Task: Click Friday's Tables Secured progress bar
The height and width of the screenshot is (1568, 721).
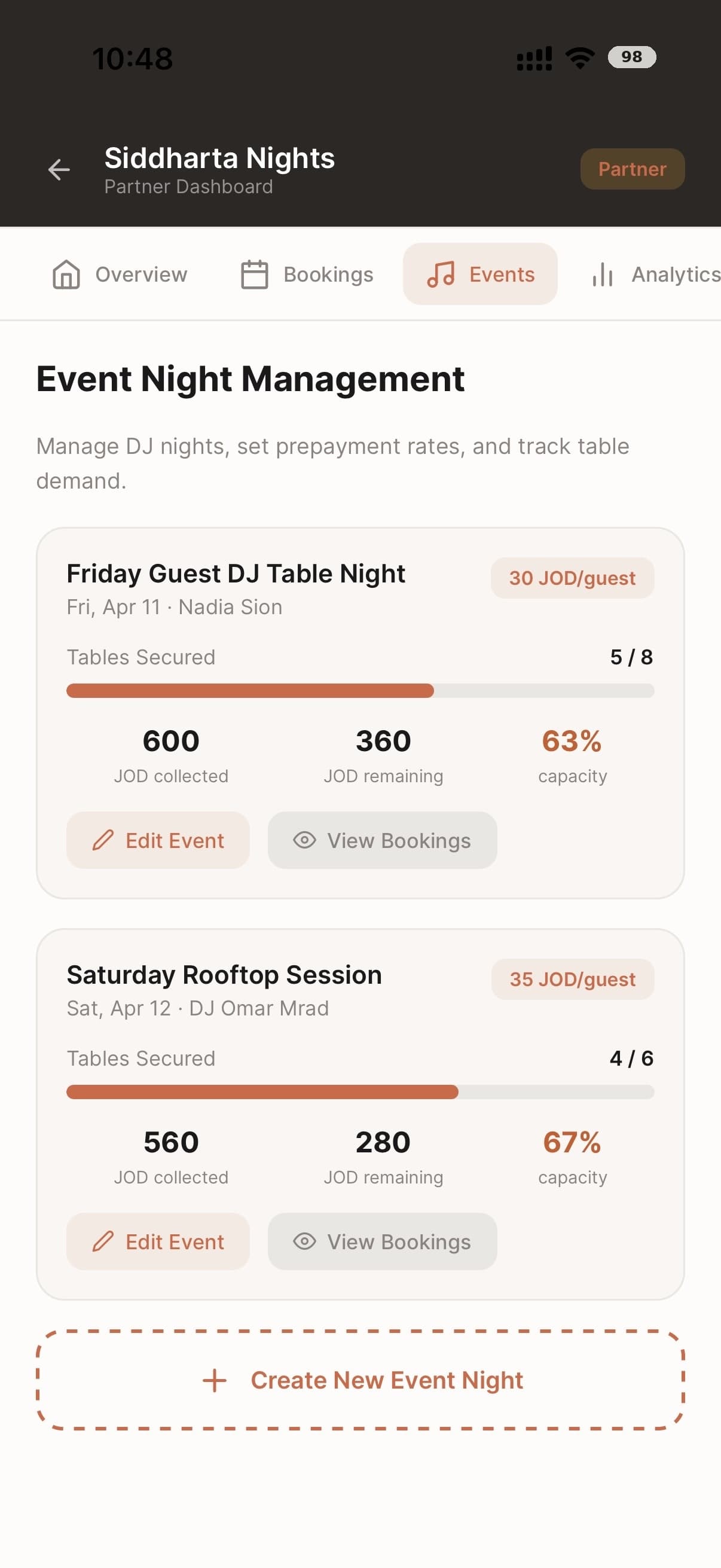Action: (x=360, y=691)
